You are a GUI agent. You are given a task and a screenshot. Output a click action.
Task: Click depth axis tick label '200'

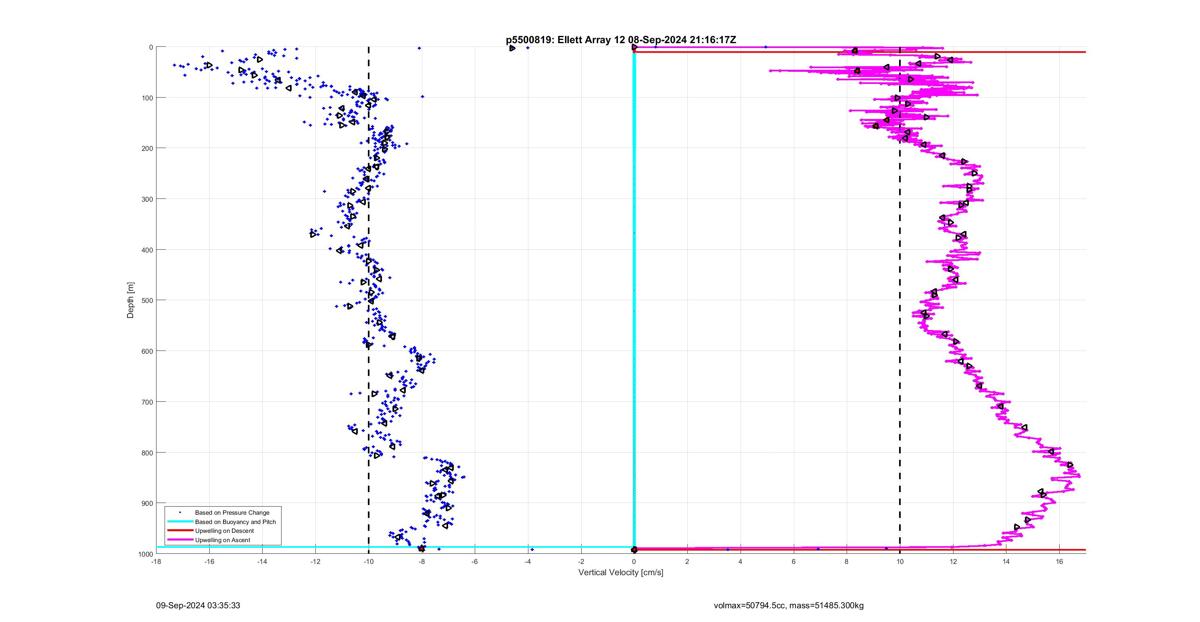146,148
